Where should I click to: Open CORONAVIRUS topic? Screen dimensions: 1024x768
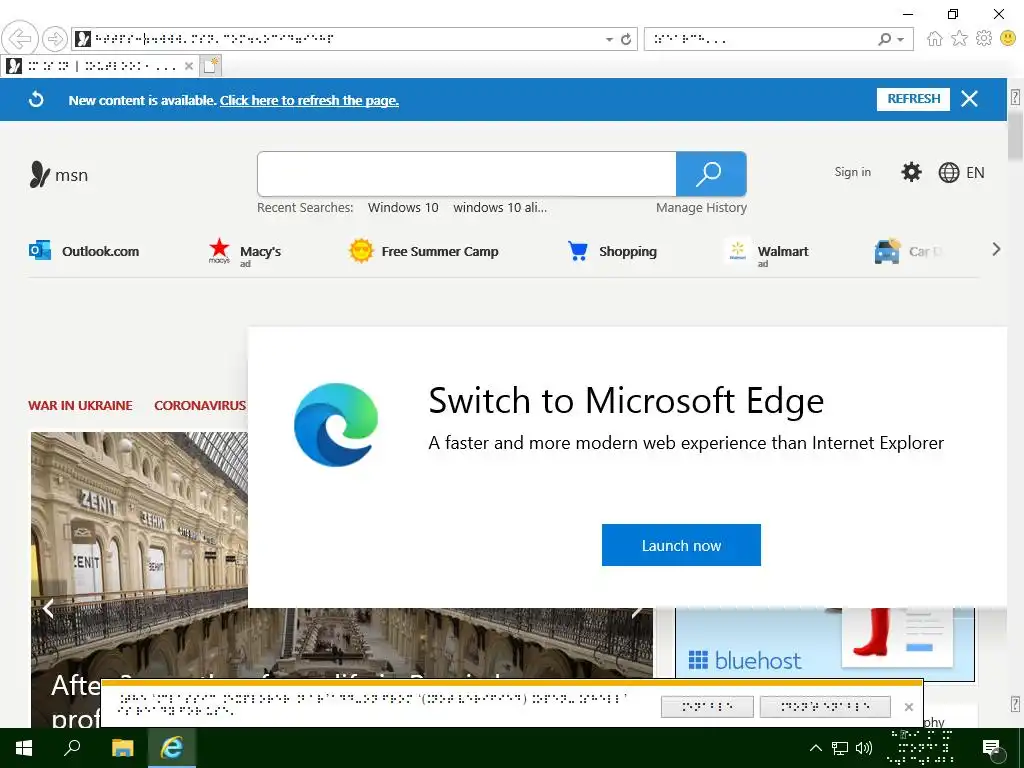[200, 406]
